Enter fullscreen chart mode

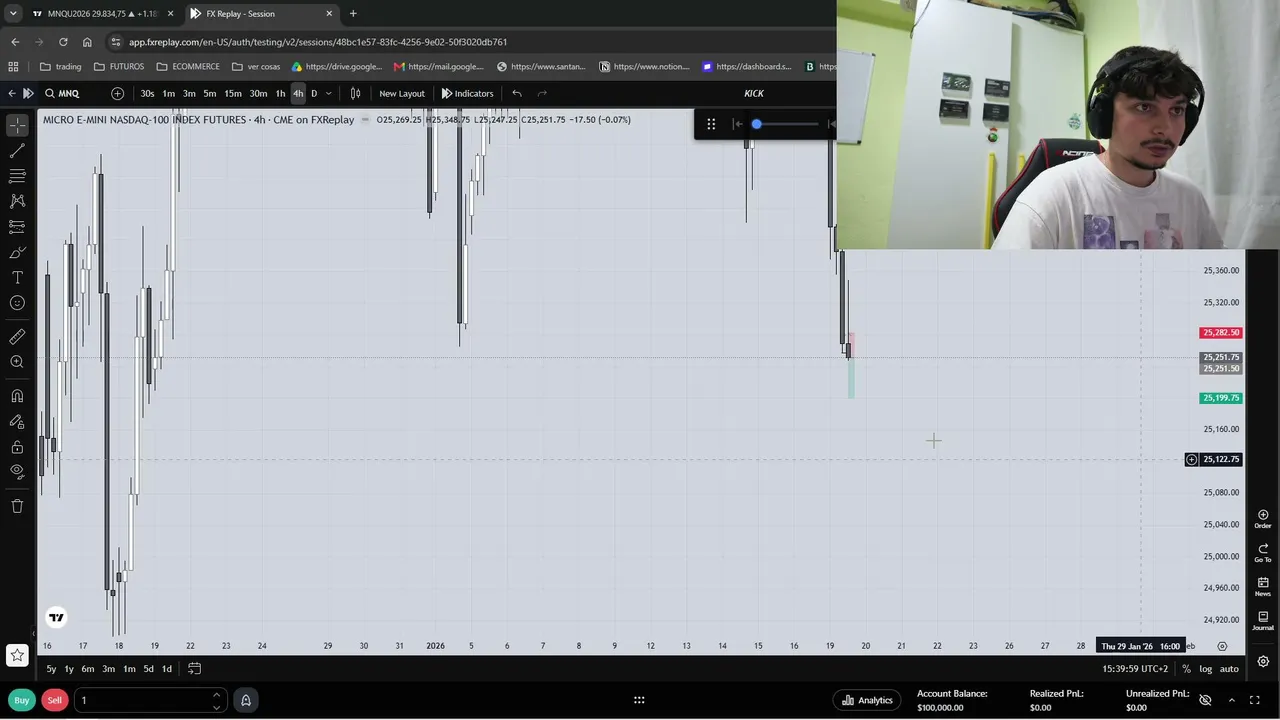pyautogui.click(x=1257, y=700)
